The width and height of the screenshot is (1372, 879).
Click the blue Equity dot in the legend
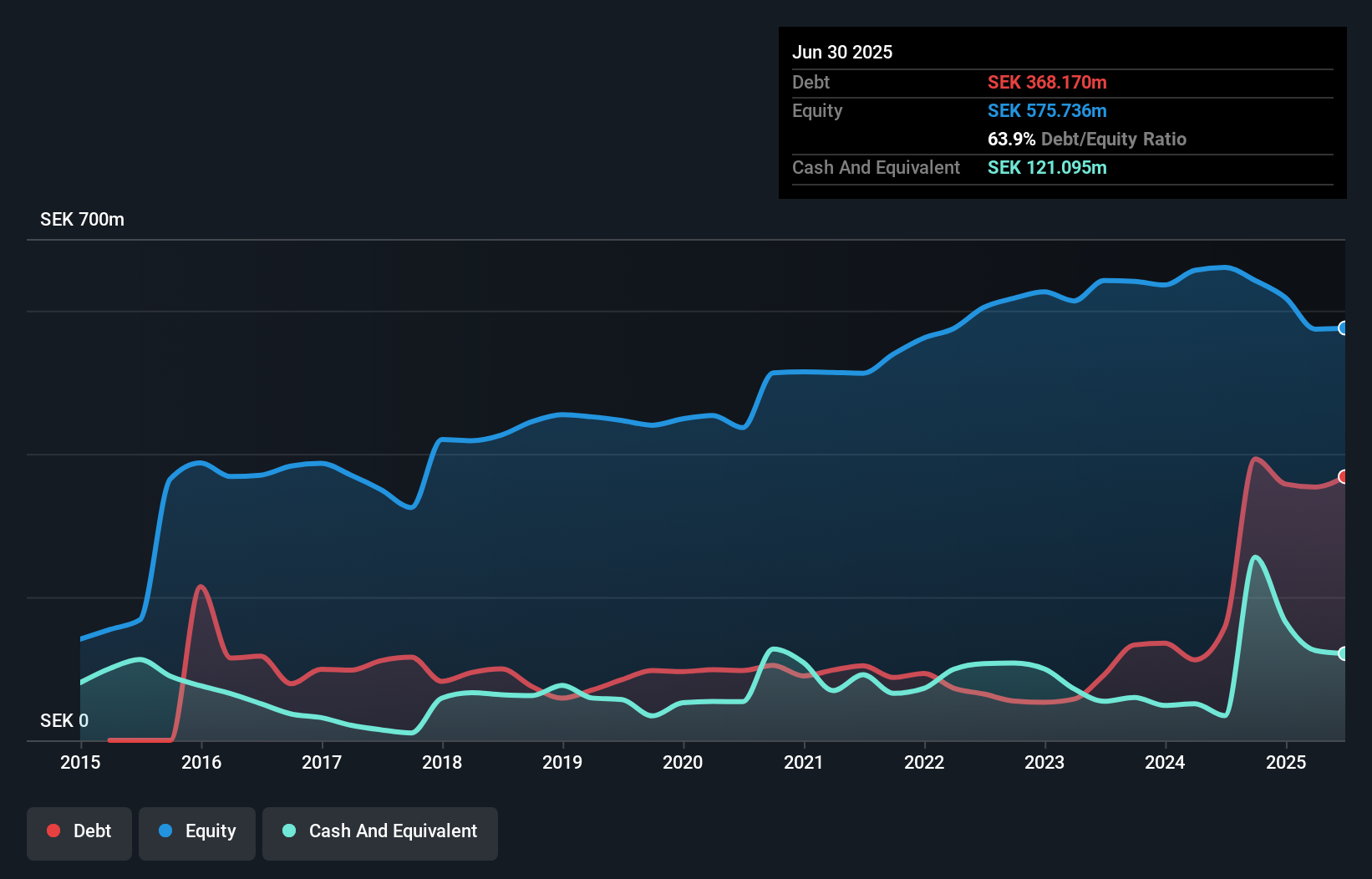[x=166, y=831]
